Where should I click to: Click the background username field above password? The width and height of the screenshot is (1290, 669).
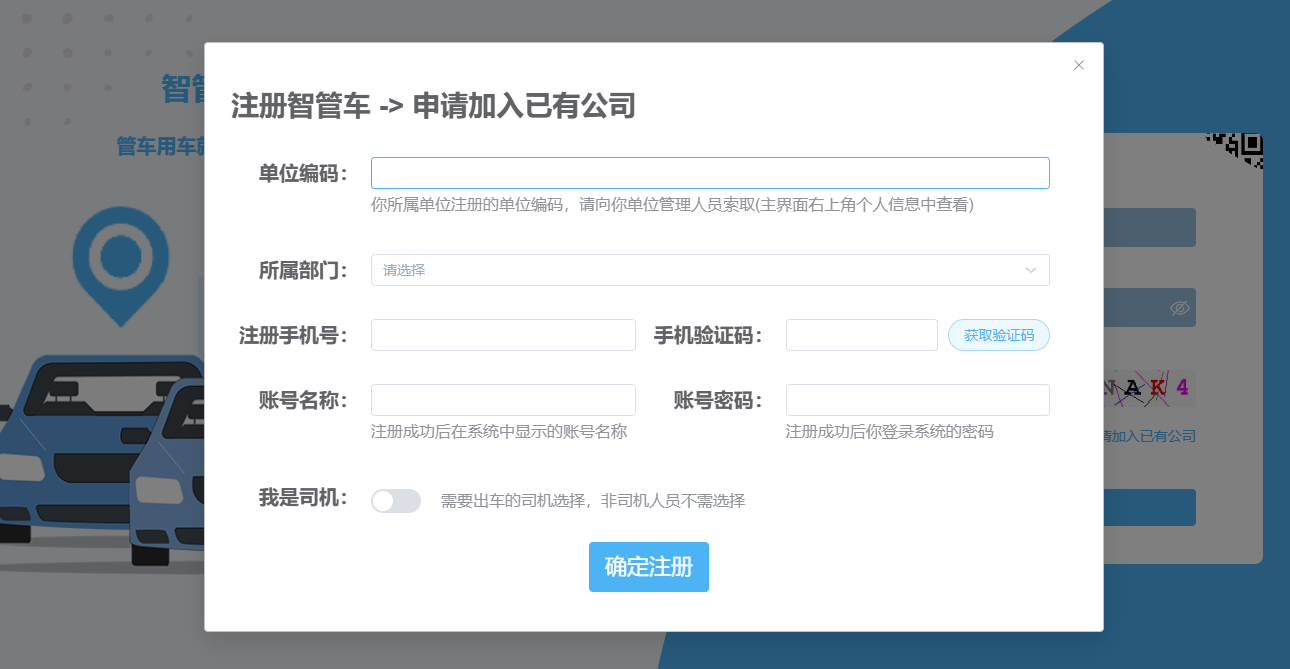point(1149,228)
